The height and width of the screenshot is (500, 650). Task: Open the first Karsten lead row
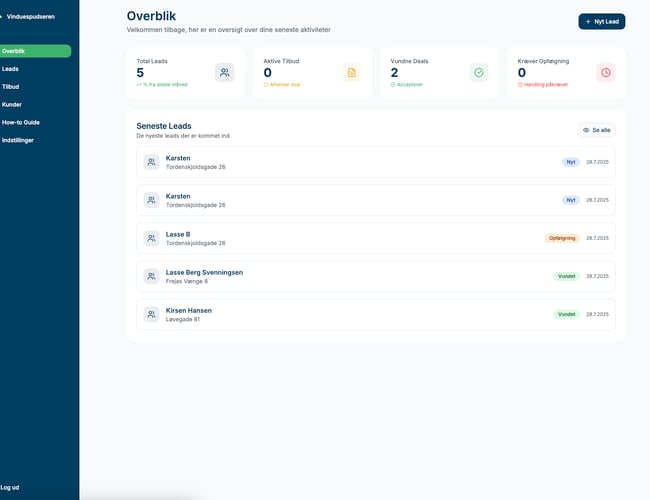pyautogui.click(x=375, y=162)
